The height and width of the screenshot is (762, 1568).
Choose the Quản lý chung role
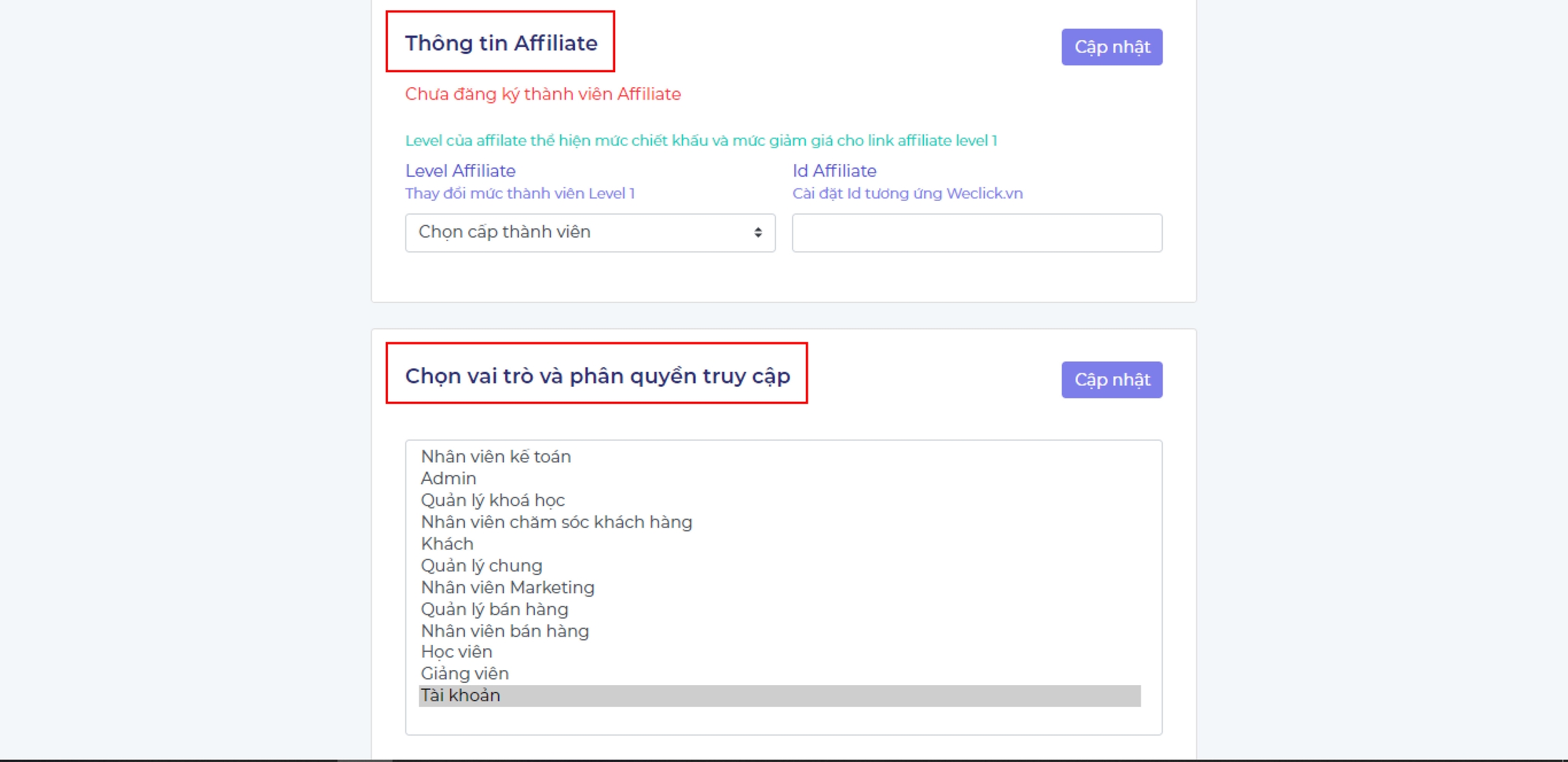[x=481, y=566]
